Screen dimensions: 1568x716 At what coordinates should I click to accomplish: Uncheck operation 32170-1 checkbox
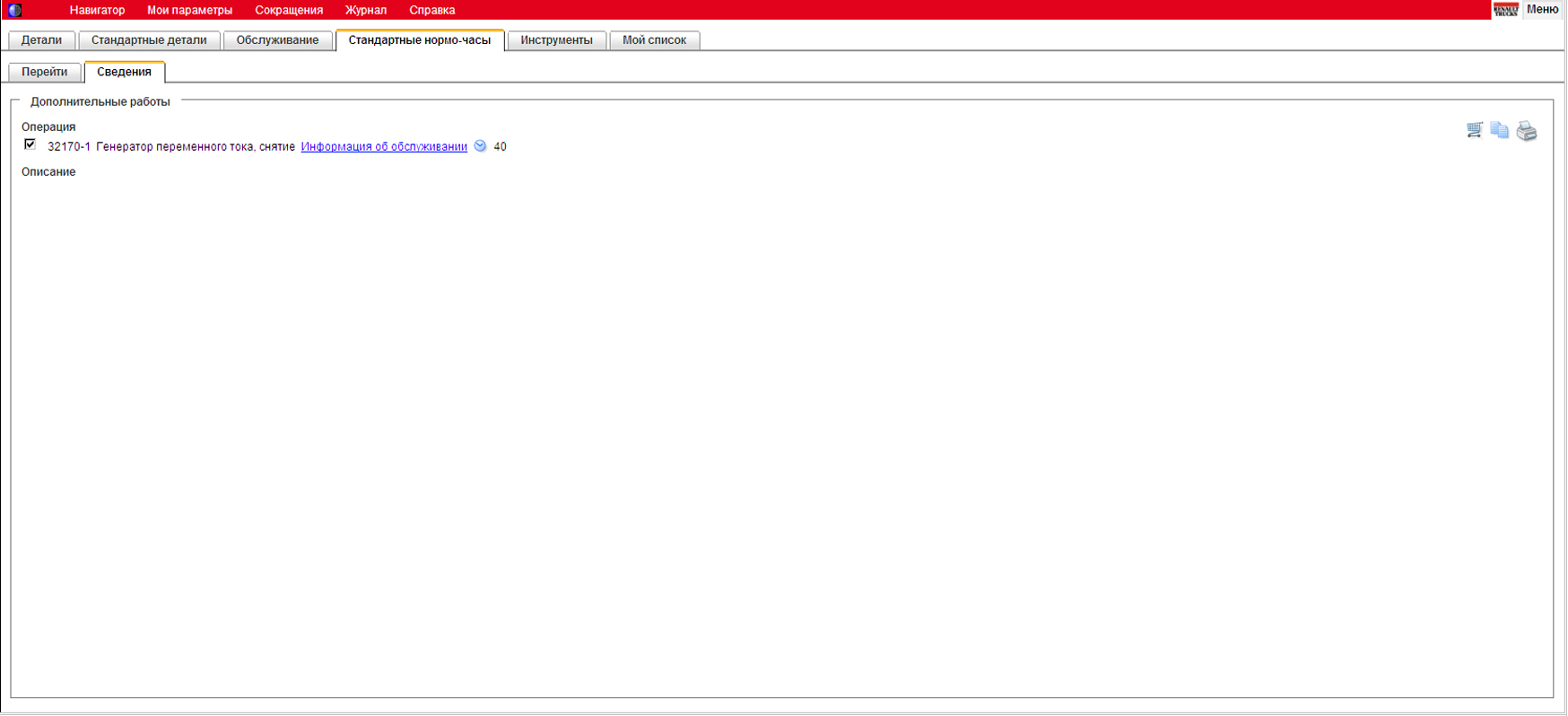(30, 144)
